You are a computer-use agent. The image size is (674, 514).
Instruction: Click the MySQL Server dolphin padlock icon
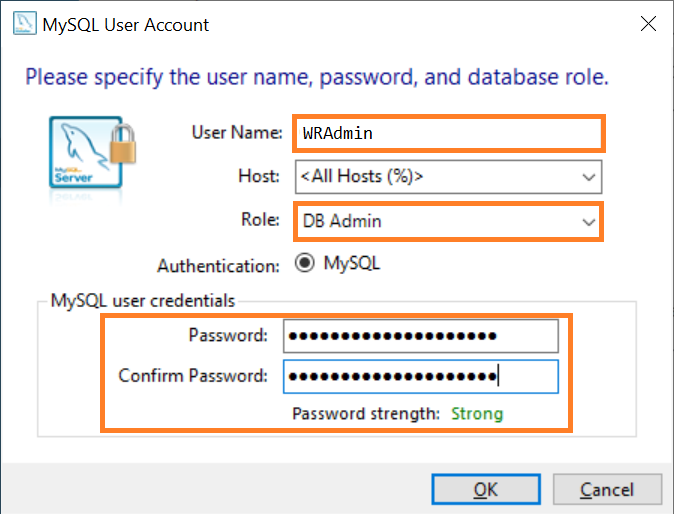point(92,153)
